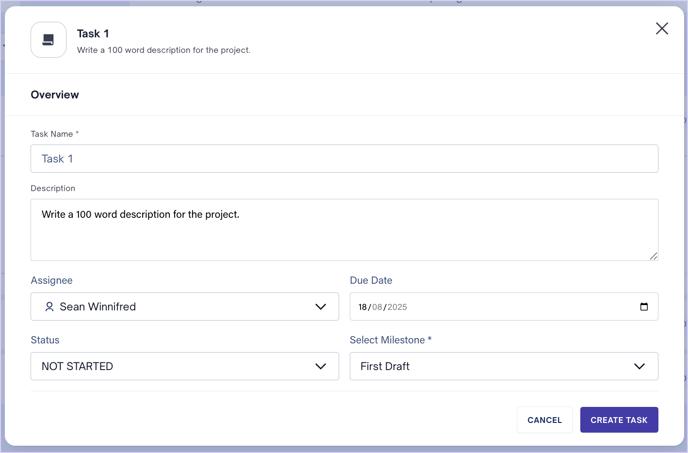
Task: Close the task dialog with X icon
Action: click(662, 29)
